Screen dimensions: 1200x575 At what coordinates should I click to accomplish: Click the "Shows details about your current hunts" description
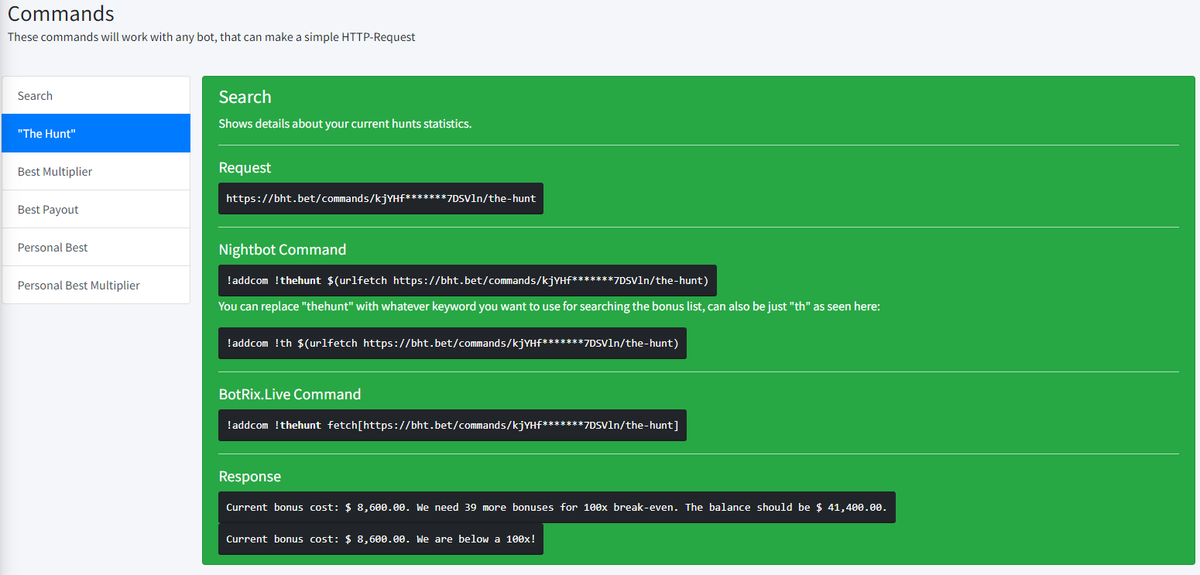[x=345, y=124]
